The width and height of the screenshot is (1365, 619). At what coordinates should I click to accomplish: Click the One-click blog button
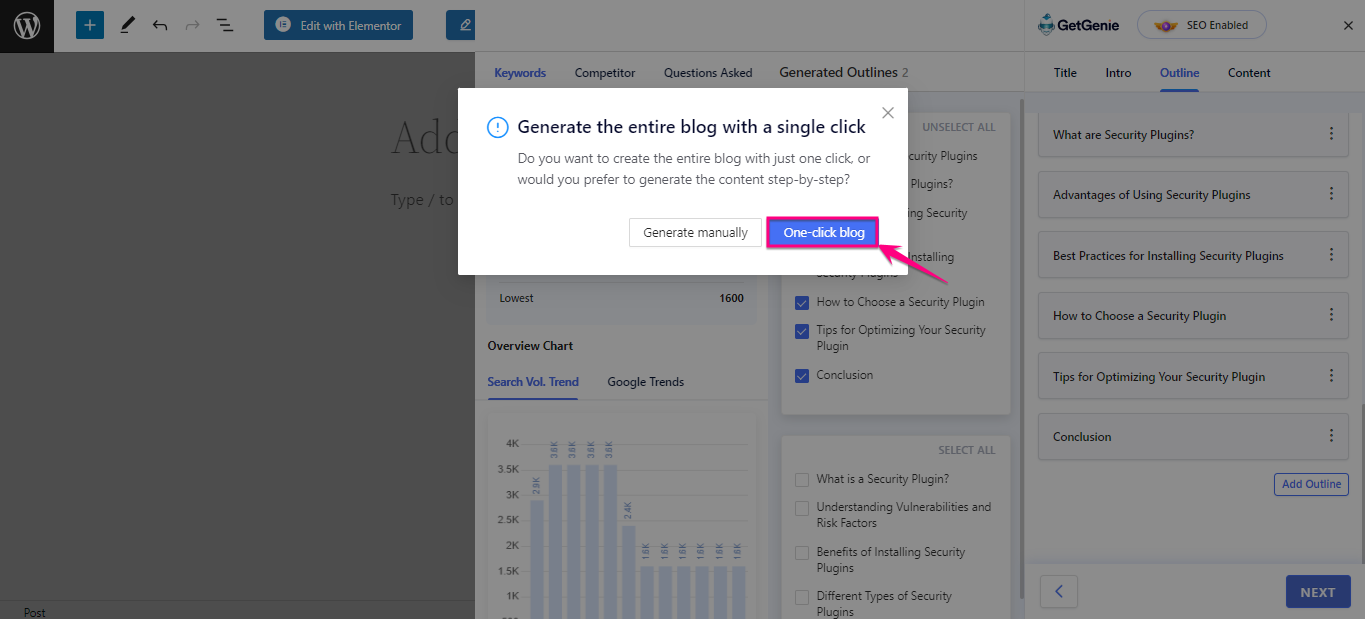824,233
